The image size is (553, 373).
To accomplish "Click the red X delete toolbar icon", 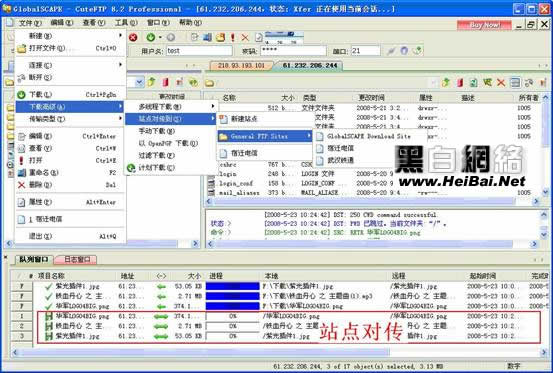I will (245, 37).
